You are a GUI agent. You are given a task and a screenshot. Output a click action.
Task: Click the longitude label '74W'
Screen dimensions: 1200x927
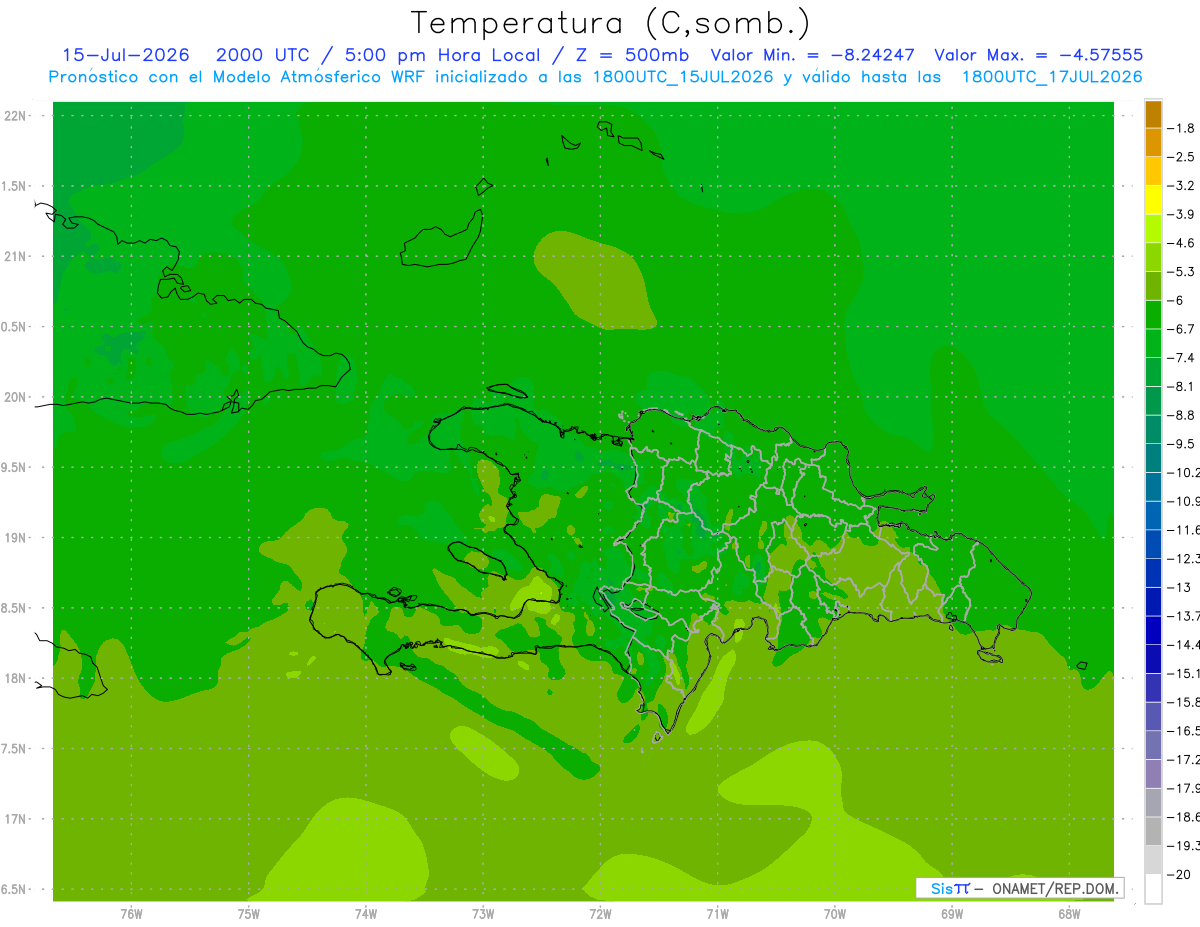pos(366,914)
